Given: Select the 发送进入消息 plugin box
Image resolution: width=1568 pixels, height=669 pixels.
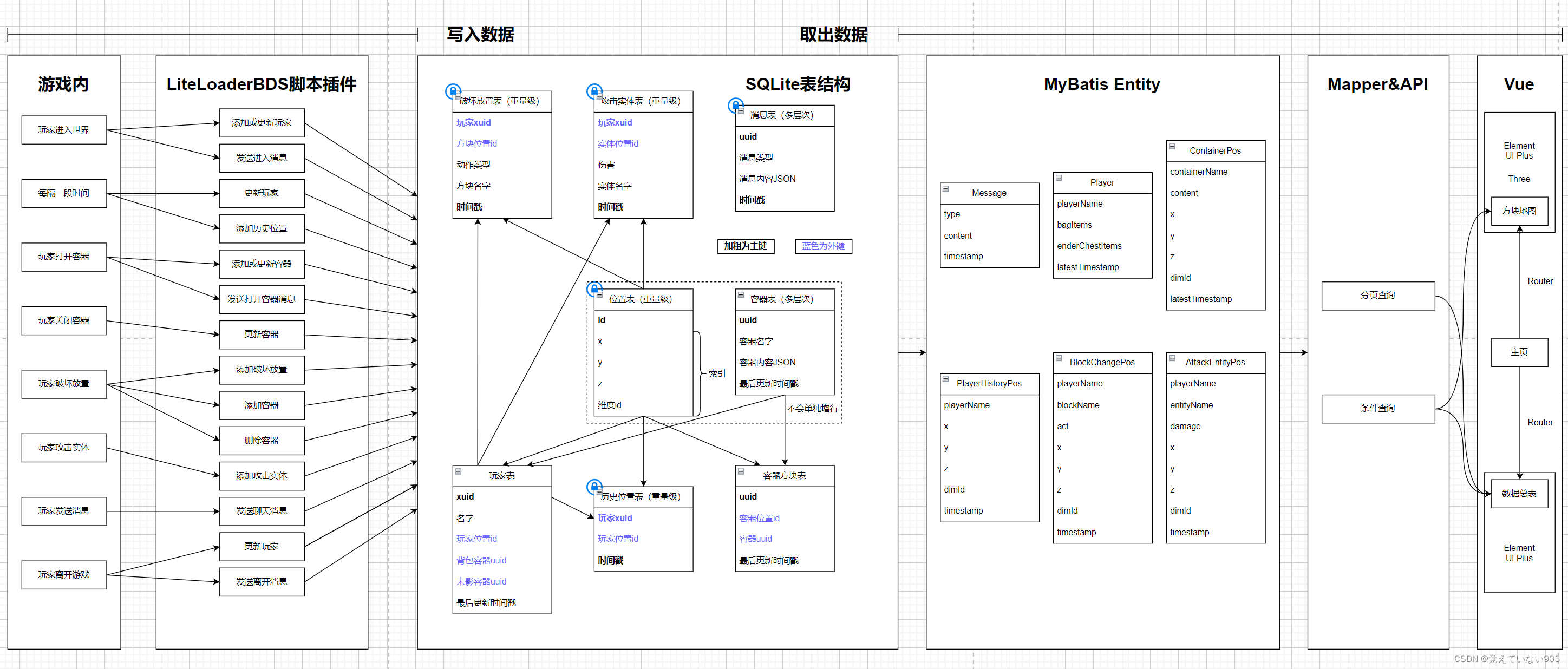Looking at the screenshot, I should click(262, 158).
